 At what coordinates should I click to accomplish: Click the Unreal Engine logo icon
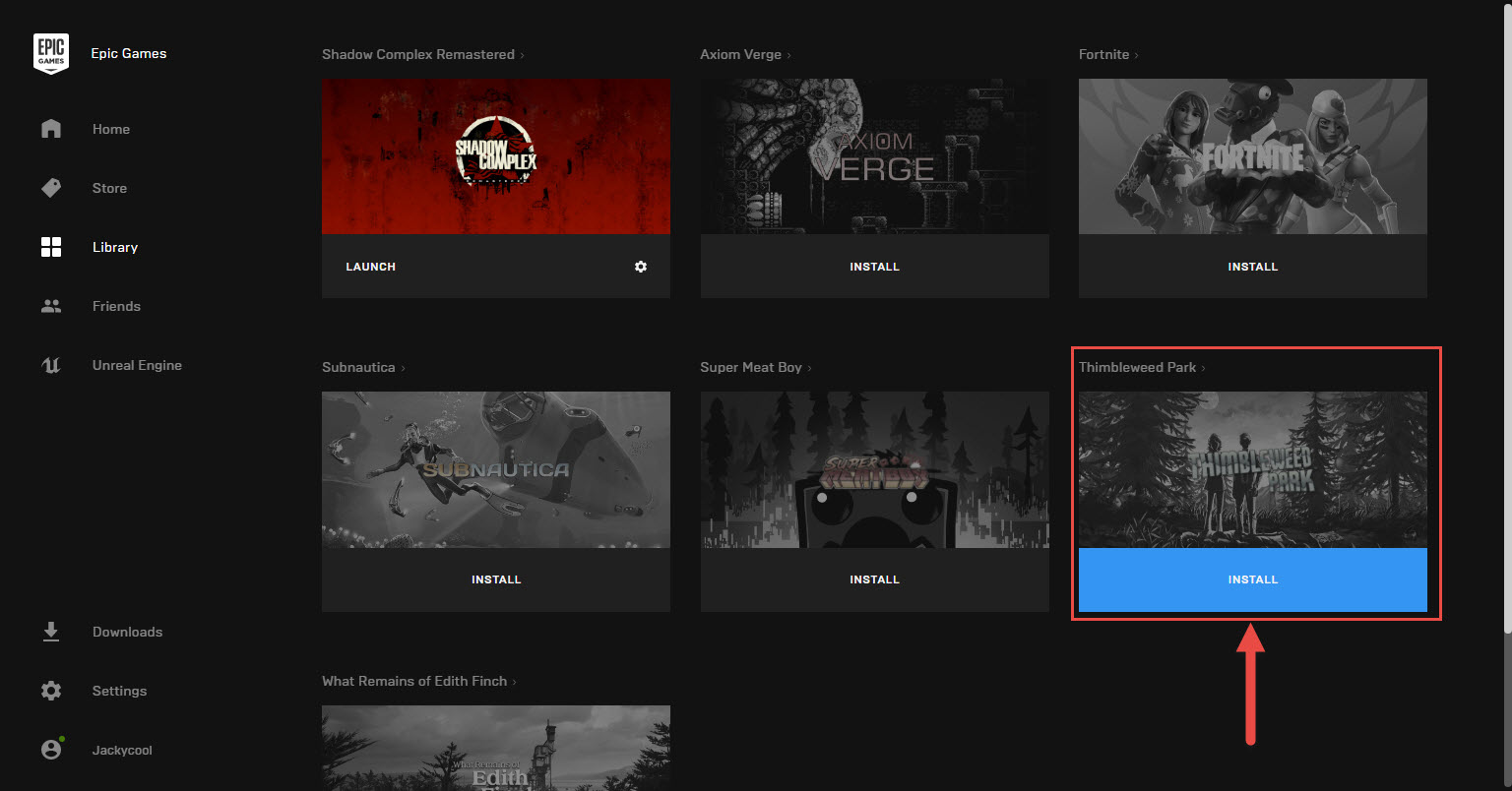pyautogui.click(x=51, y=365)
